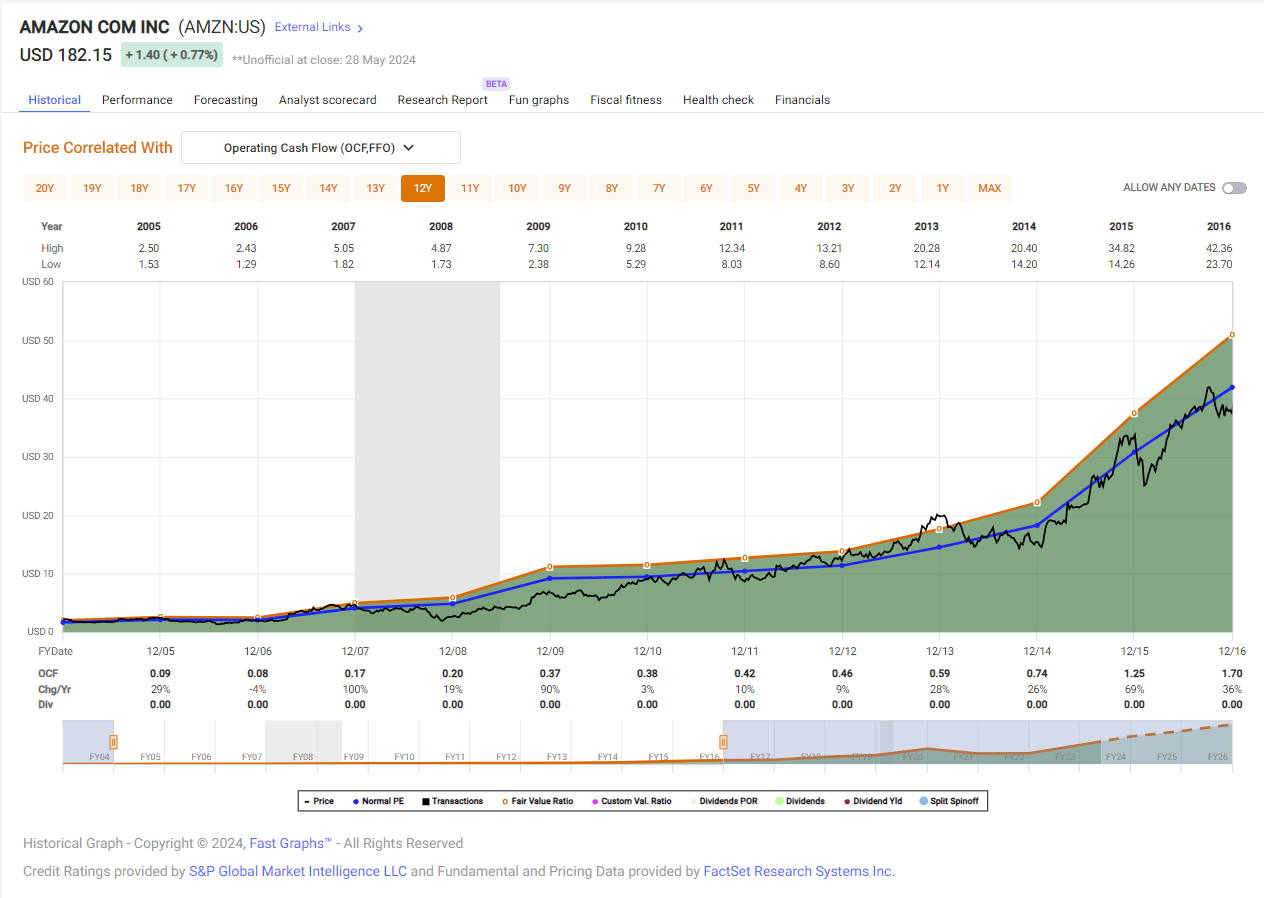Click the 2016 High value 42.36
This screenshot has height=898, width=1264.
(x=1219, y=248)
